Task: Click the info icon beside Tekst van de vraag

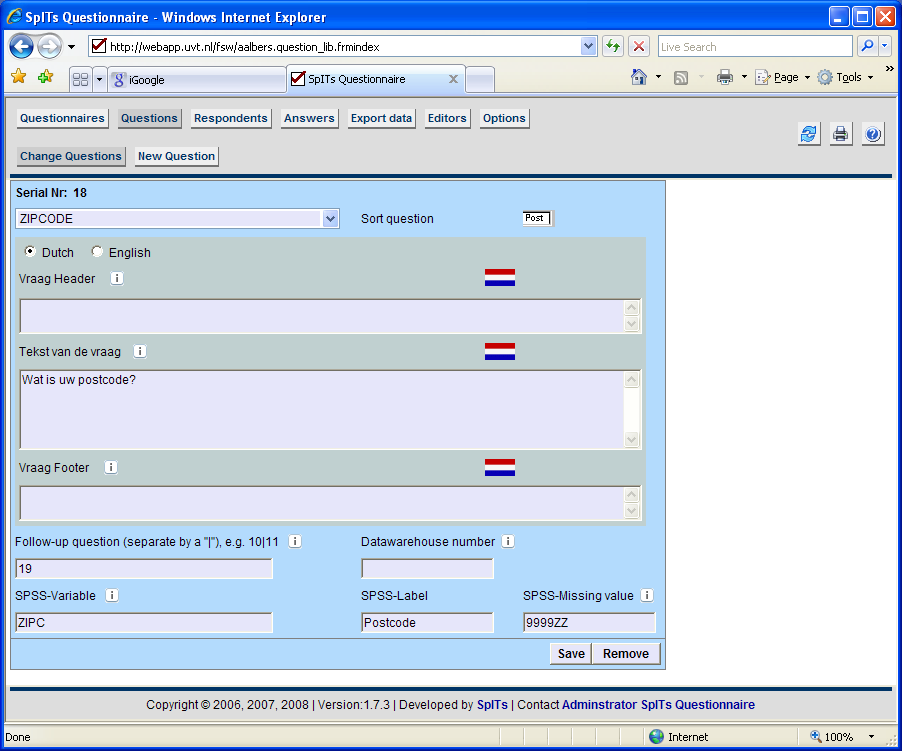Action: (x=140, y=351)
